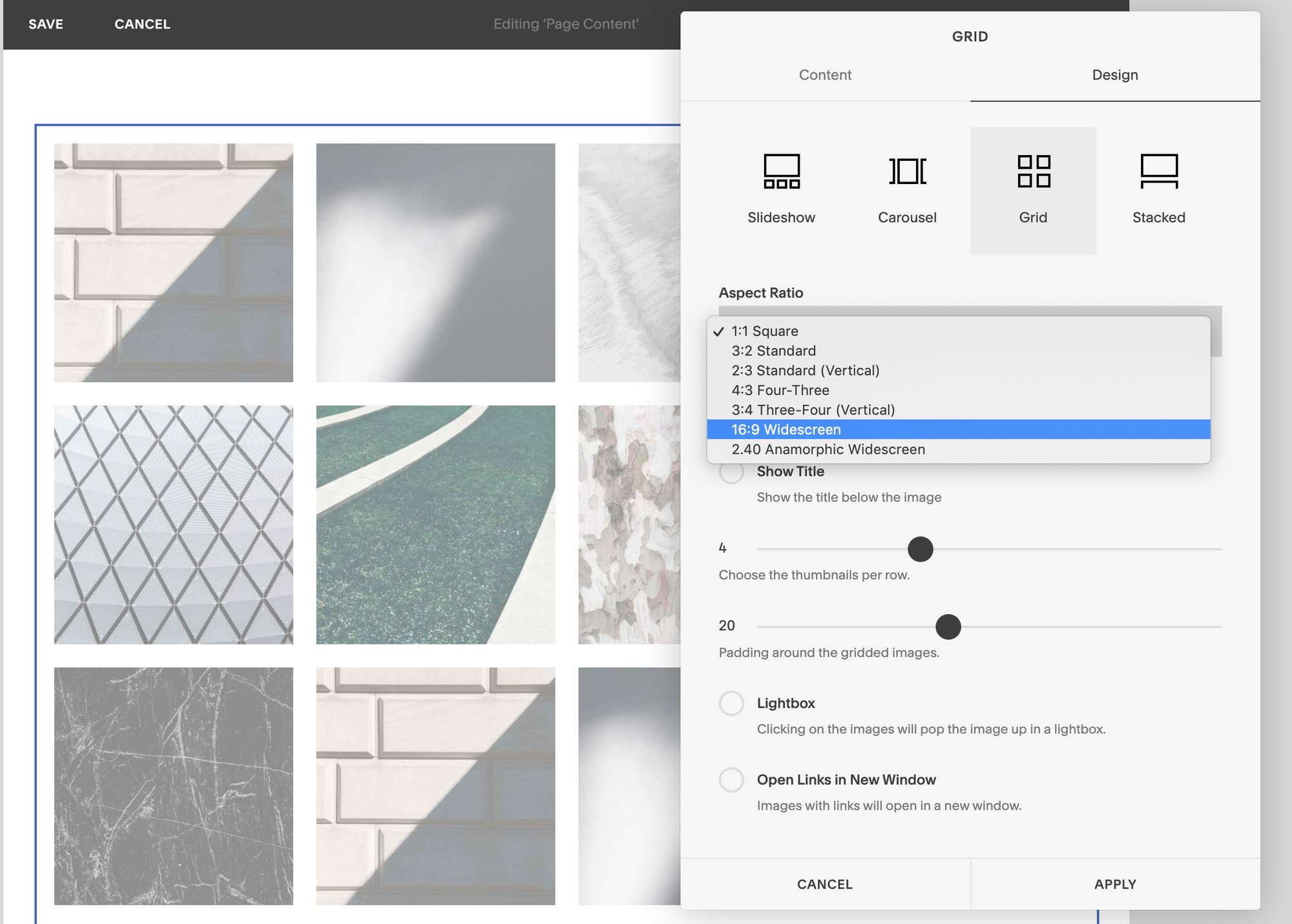The width and height of the screenshot is (1292, 924).
Task: Pick 2.40 Anamorphic Widescreen option
Action: click(828, 449)
